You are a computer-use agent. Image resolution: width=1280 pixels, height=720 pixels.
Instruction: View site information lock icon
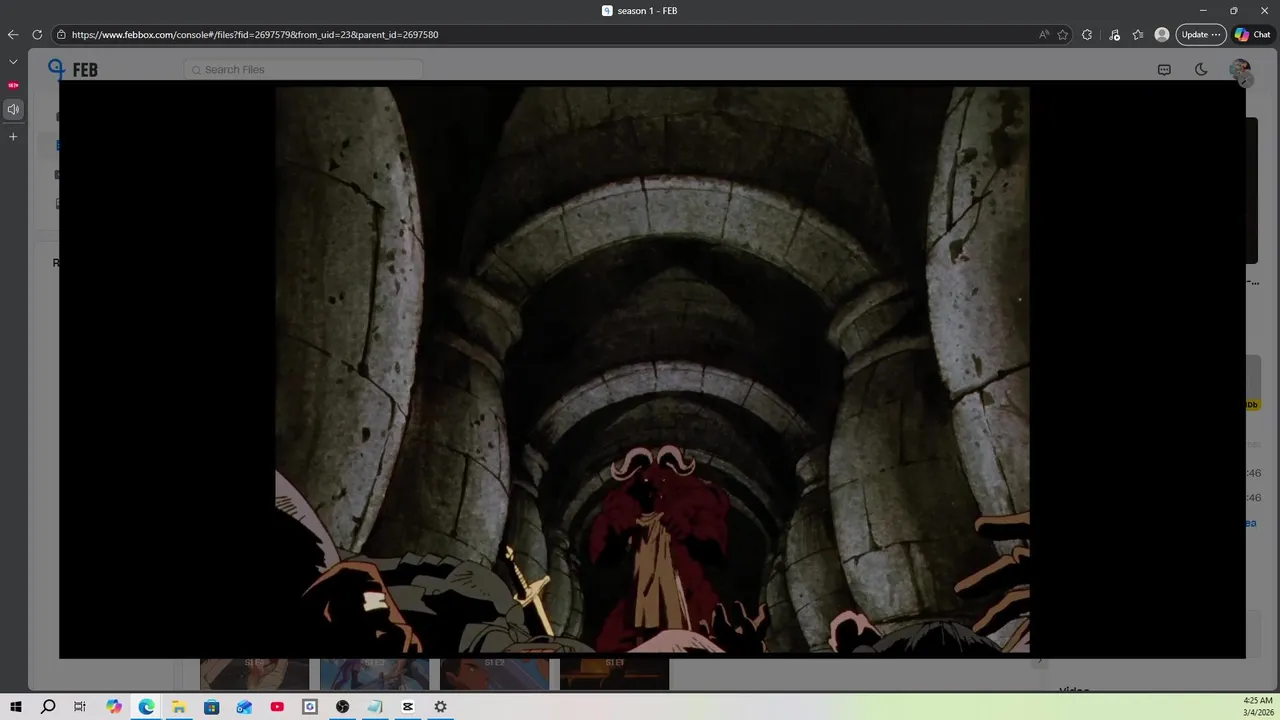click(61, 34)
